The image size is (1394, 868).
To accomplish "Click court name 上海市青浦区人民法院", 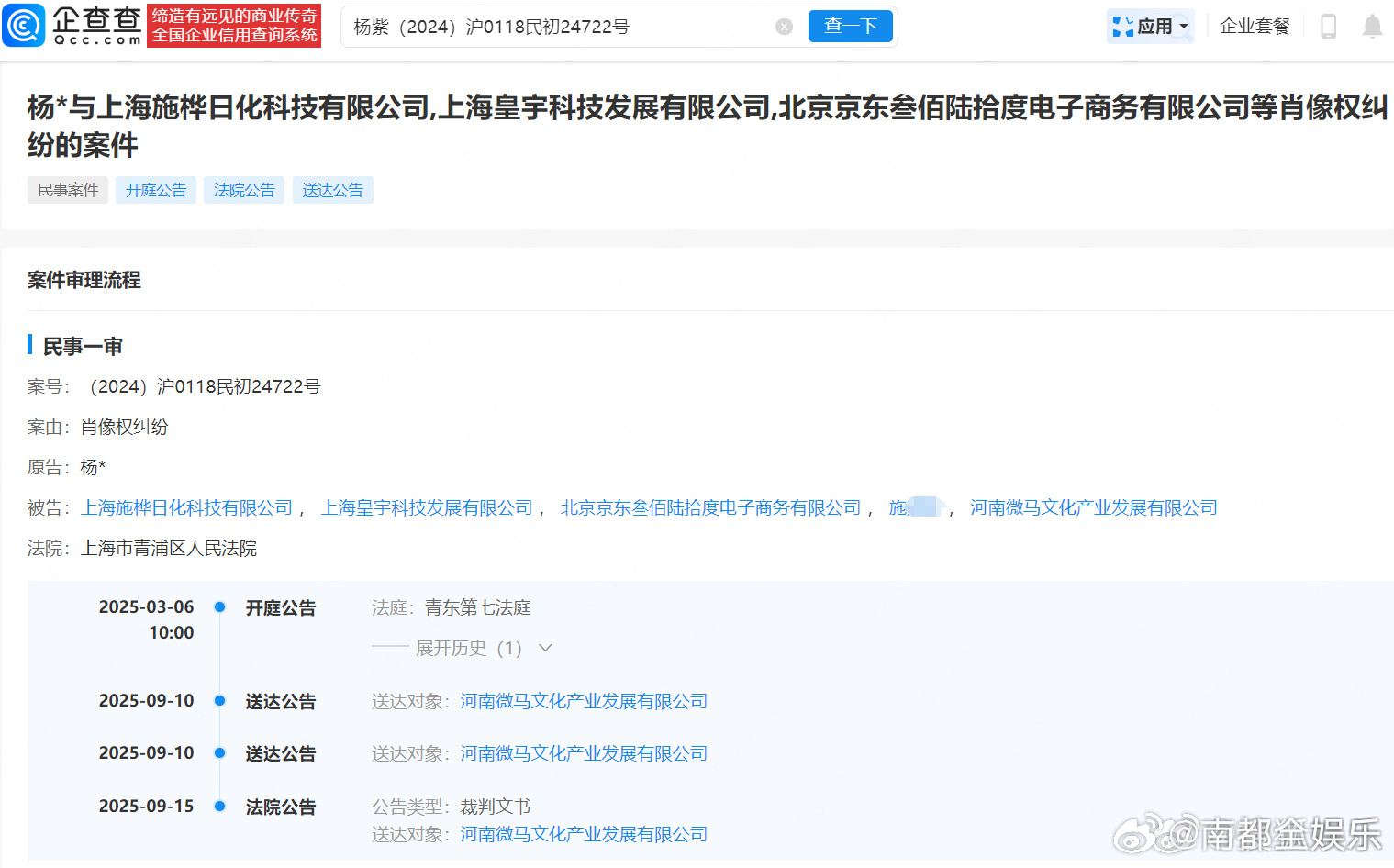I will 169,548.
